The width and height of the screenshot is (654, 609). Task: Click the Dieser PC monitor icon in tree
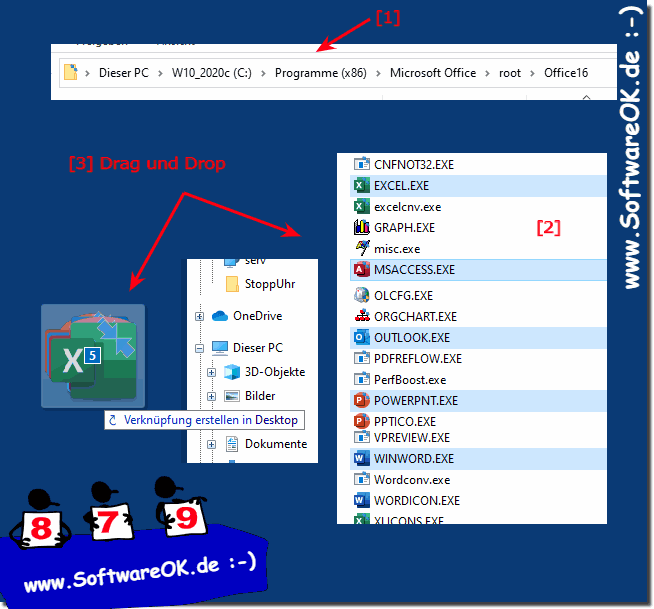click(220, 347)
